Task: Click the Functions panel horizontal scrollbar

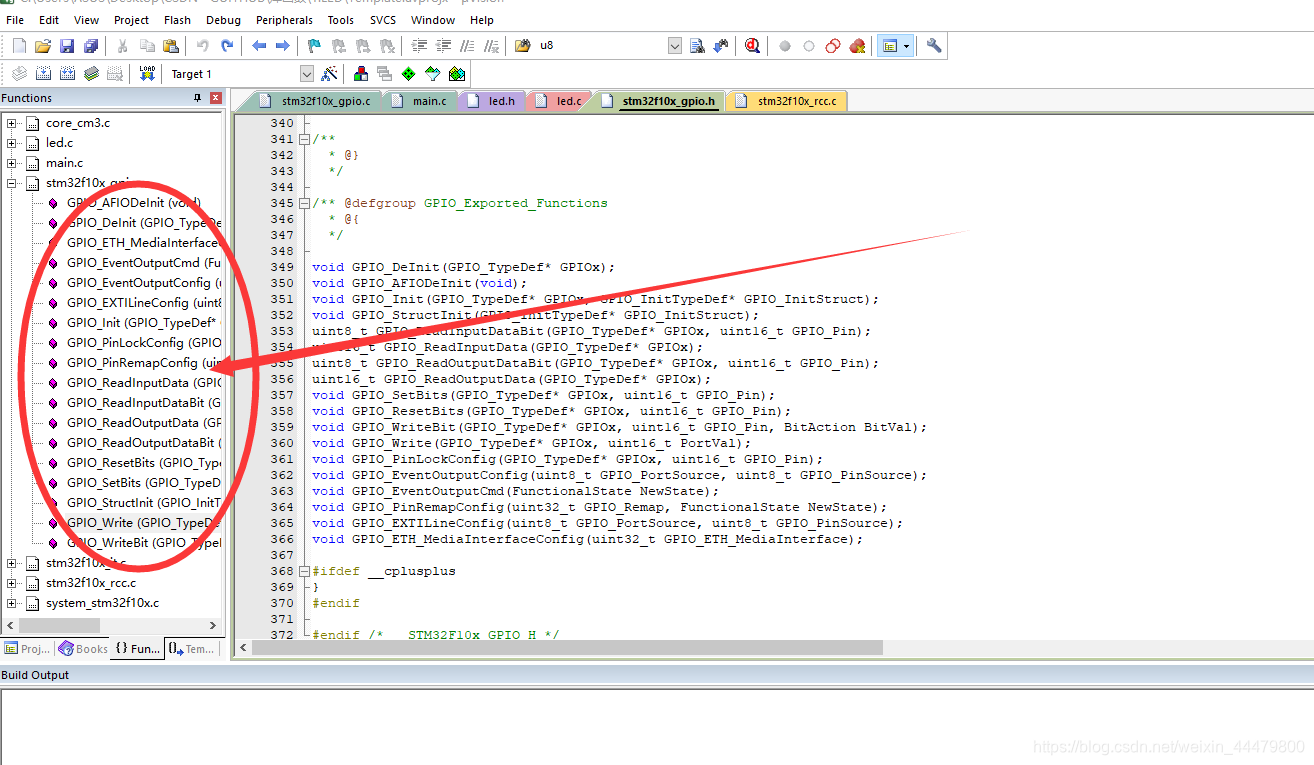Action: (x=110, y=625)
